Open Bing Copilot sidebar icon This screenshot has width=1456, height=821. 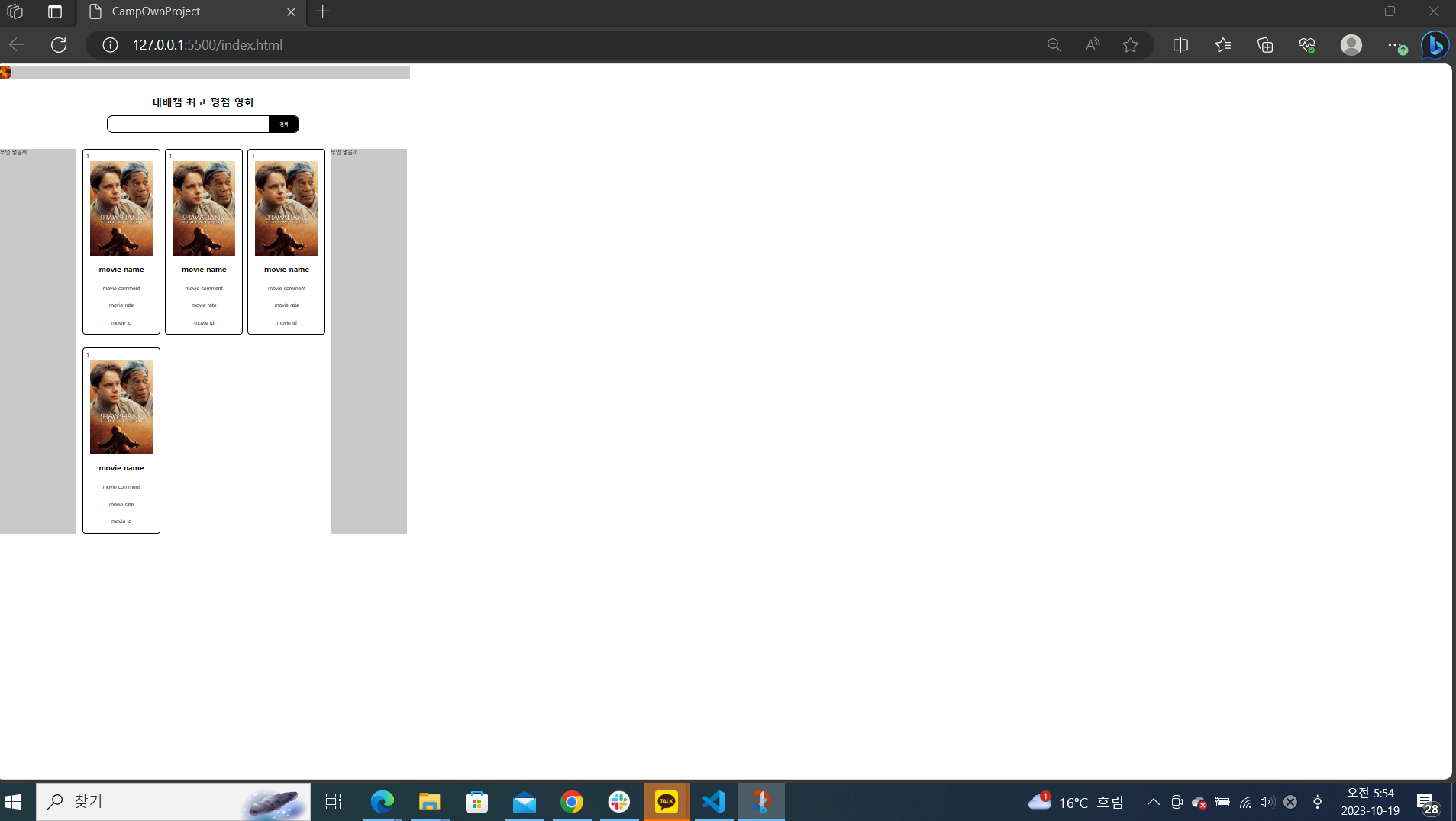1435,45
